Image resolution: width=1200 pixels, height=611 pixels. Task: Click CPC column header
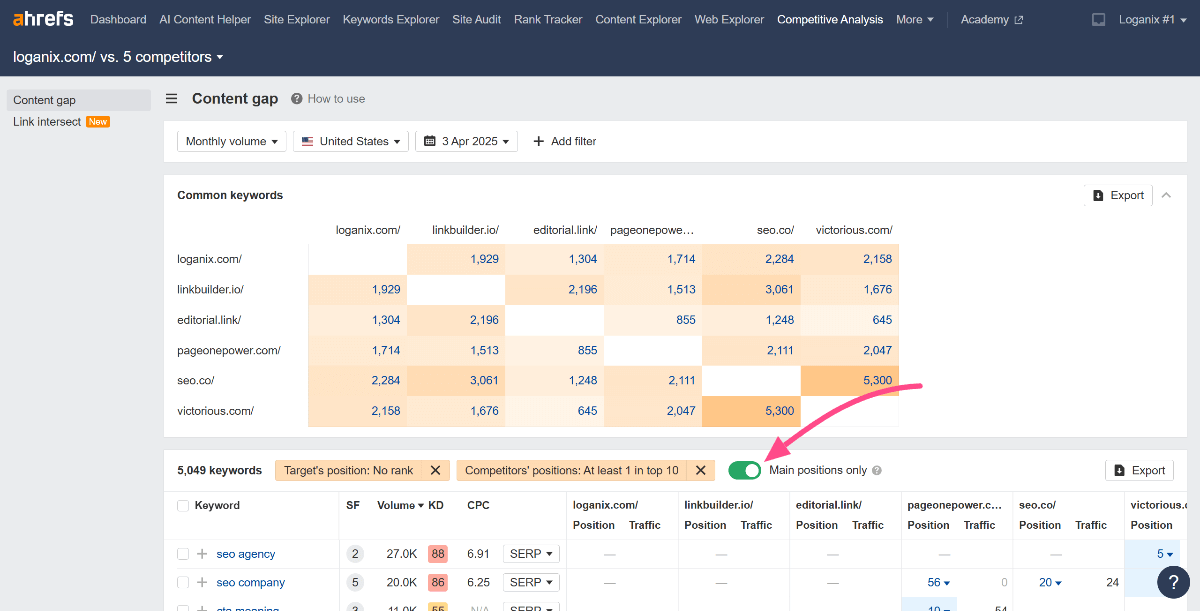(478, 506)
